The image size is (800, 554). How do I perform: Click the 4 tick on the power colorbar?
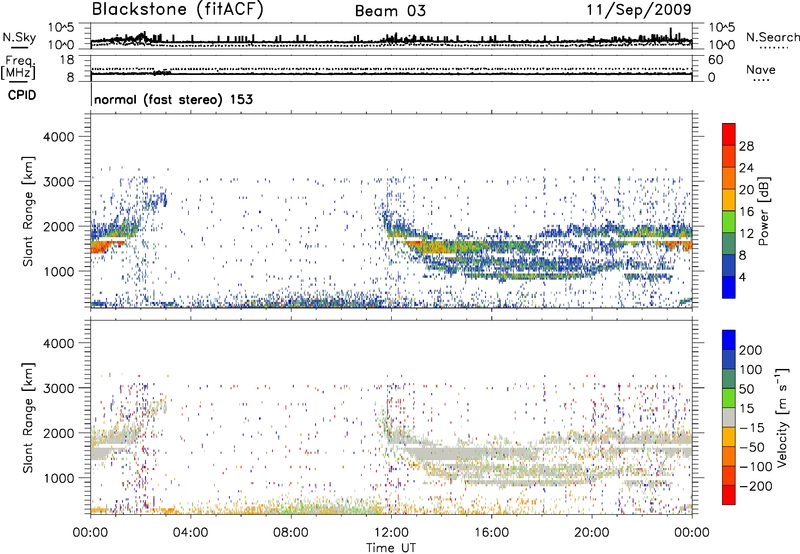[x=743, y=277]
